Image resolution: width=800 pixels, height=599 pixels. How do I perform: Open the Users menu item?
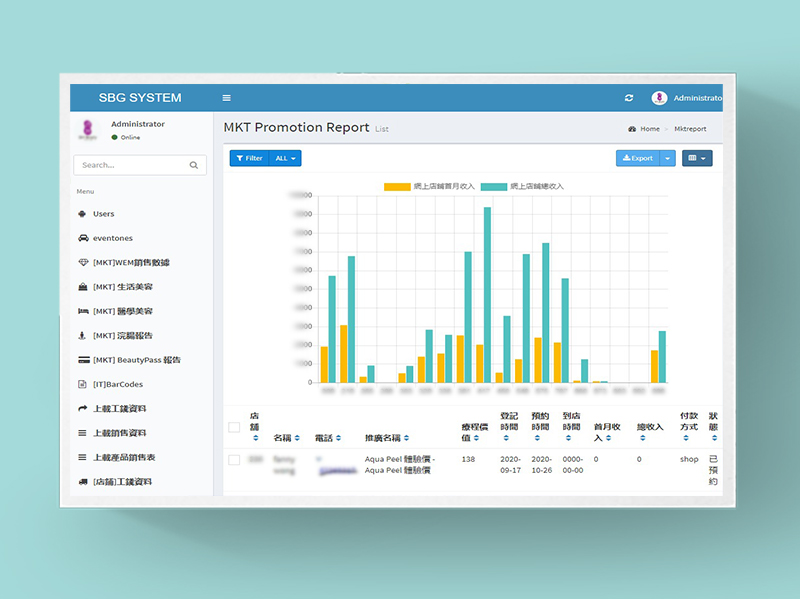[x=103, y=214]
